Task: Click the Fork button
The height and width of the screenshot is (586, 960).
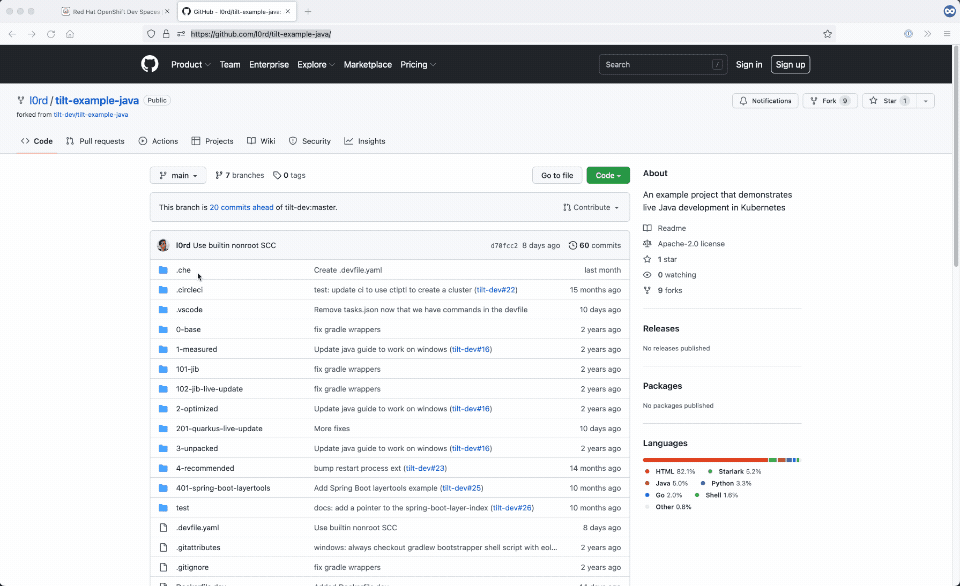Action: [x=830, y=101]
